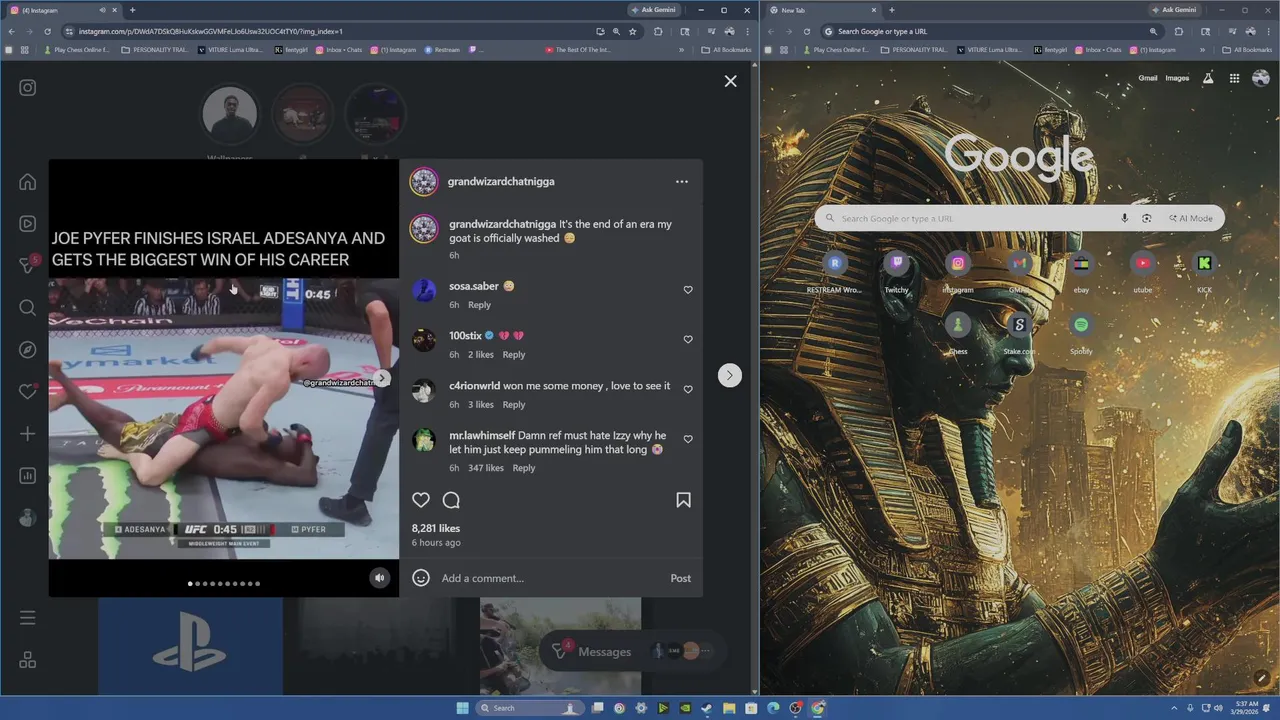Click Post to submit the comment
1280x720 pixels.
click(681, 578)
